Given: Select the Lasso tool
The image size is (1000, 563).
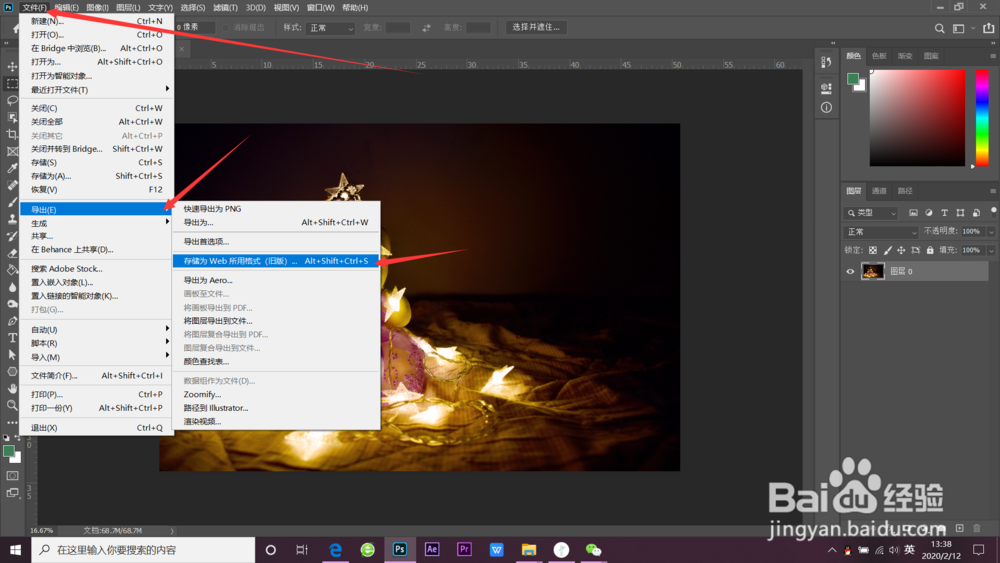Looking at the screenshot, I should (12, 100).
